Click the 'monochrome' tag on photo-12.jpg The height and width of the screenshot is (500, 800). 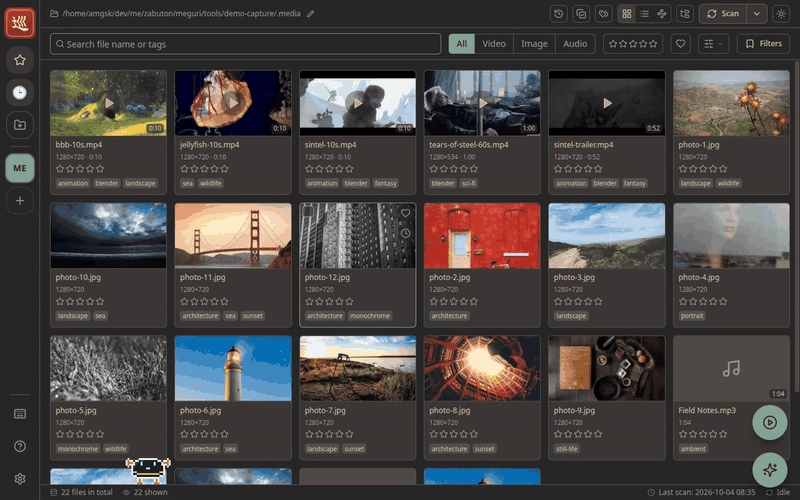coord(370,316)
